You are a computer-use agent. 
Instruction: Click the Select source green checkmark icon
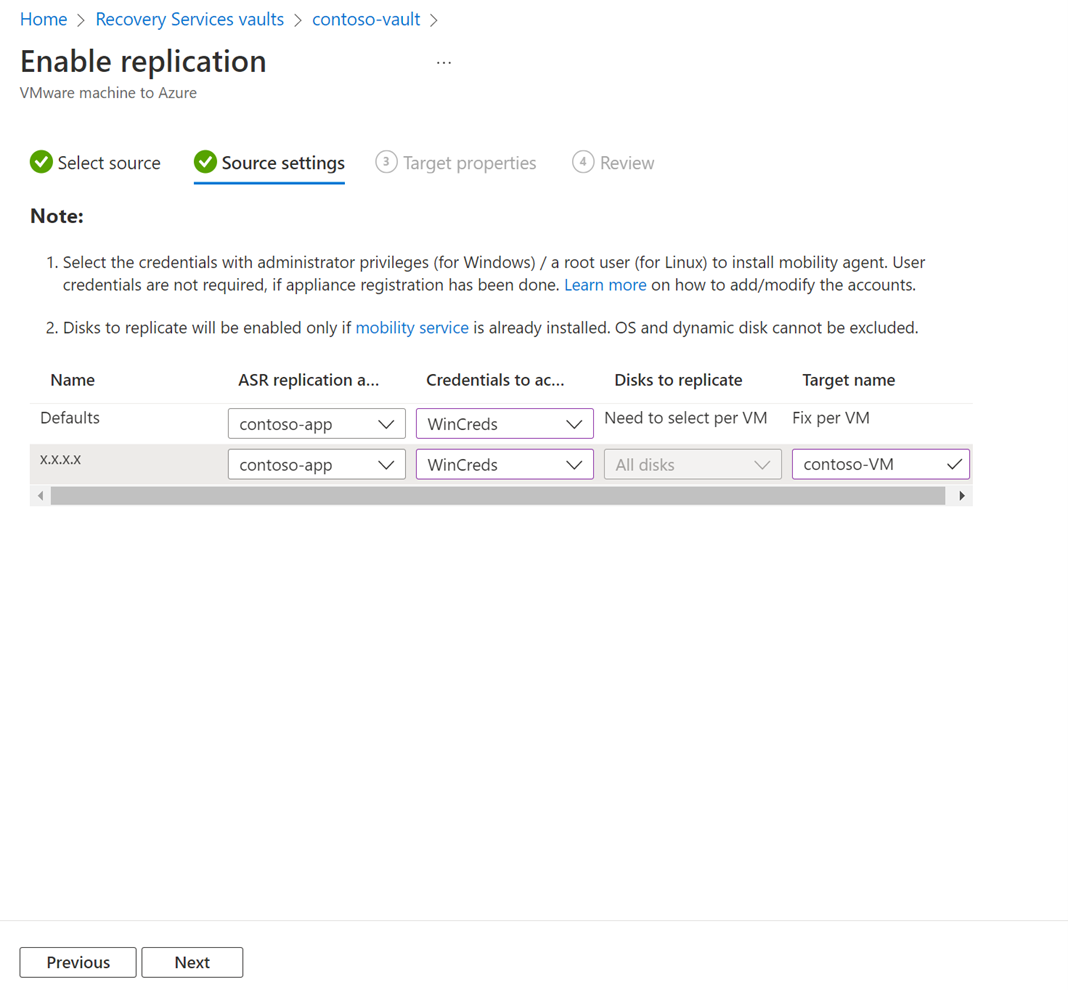(41, 162)
